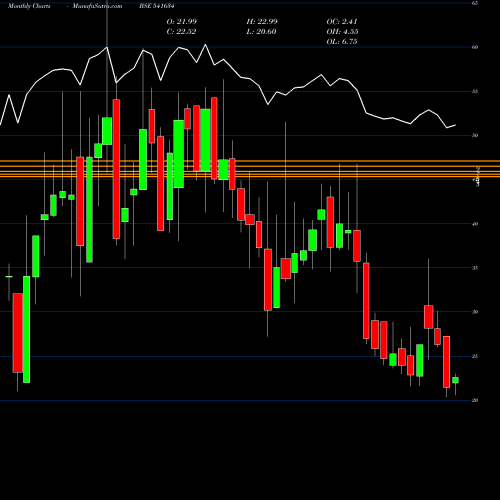The image size is (500, 500).
Task: Click the 60 price axis label
Action: (x=475, y=47)
